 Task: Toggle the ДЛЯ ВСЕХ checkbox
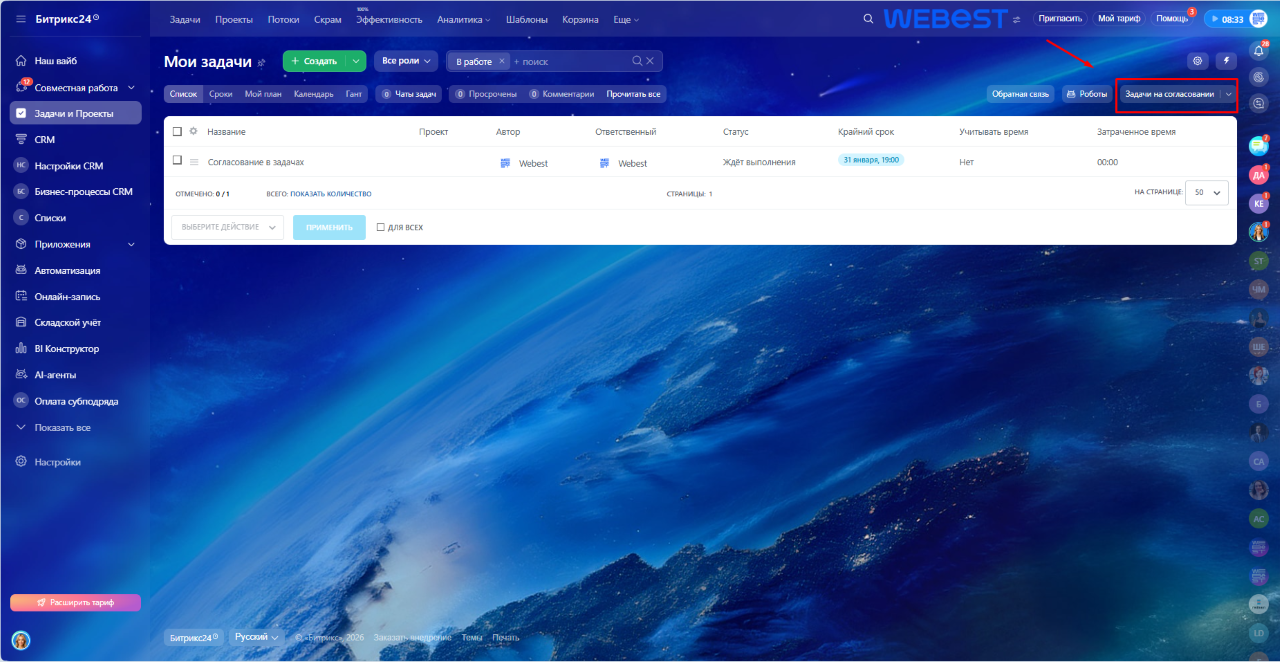coord(380,227)
